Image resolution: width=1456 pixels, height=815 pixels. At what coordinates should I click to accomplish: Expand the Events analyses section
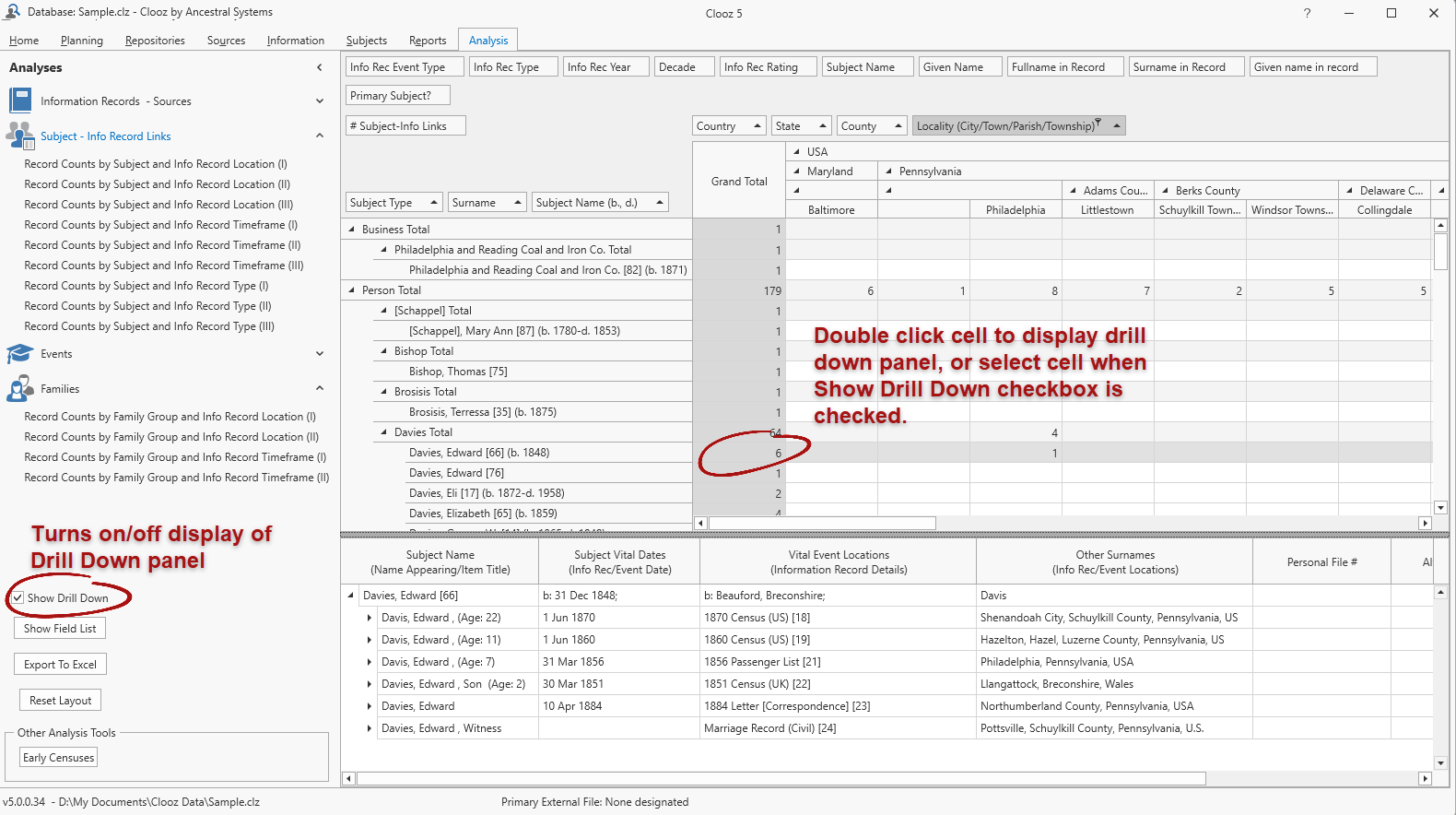pyautogui.click(x=320, y=354)
